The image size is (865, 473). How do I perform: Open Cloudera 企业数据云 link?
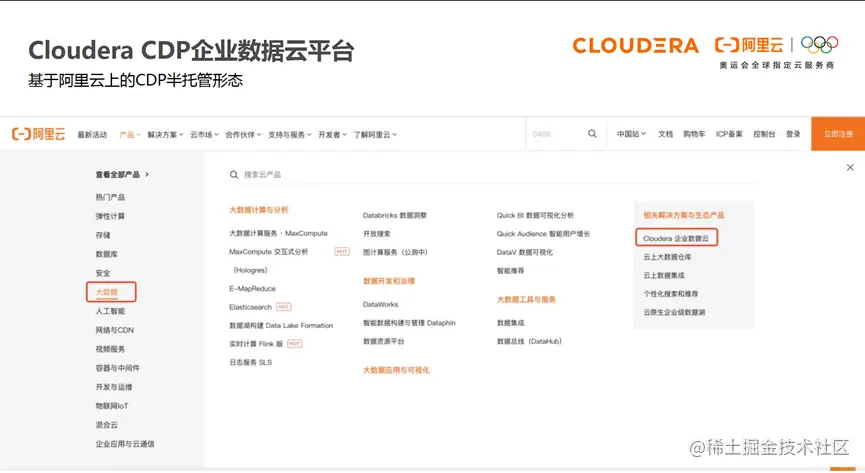(x=676, y=238)
